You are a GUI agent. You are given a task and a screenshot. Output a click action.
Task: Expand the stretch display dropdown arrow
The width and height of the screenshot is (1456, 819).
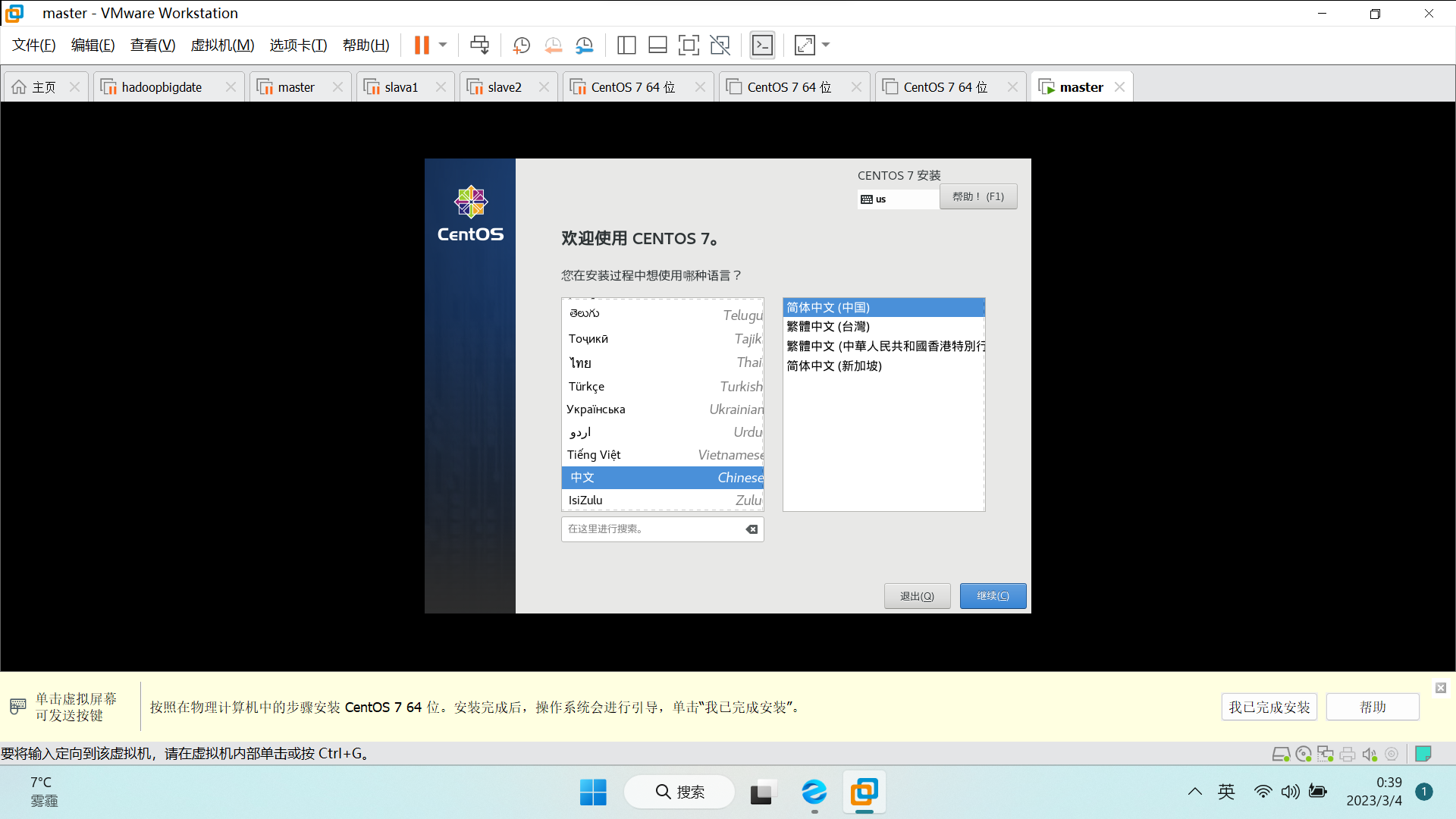(x=826, y=45)
